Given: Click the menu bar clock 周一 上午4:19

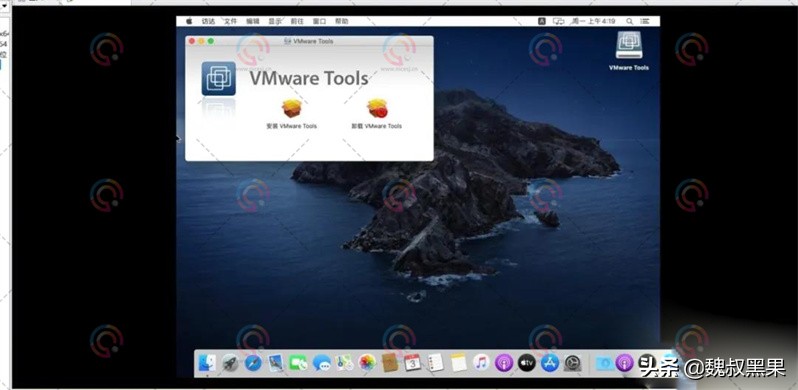Looking at the screenshot, I should (593, 21).
